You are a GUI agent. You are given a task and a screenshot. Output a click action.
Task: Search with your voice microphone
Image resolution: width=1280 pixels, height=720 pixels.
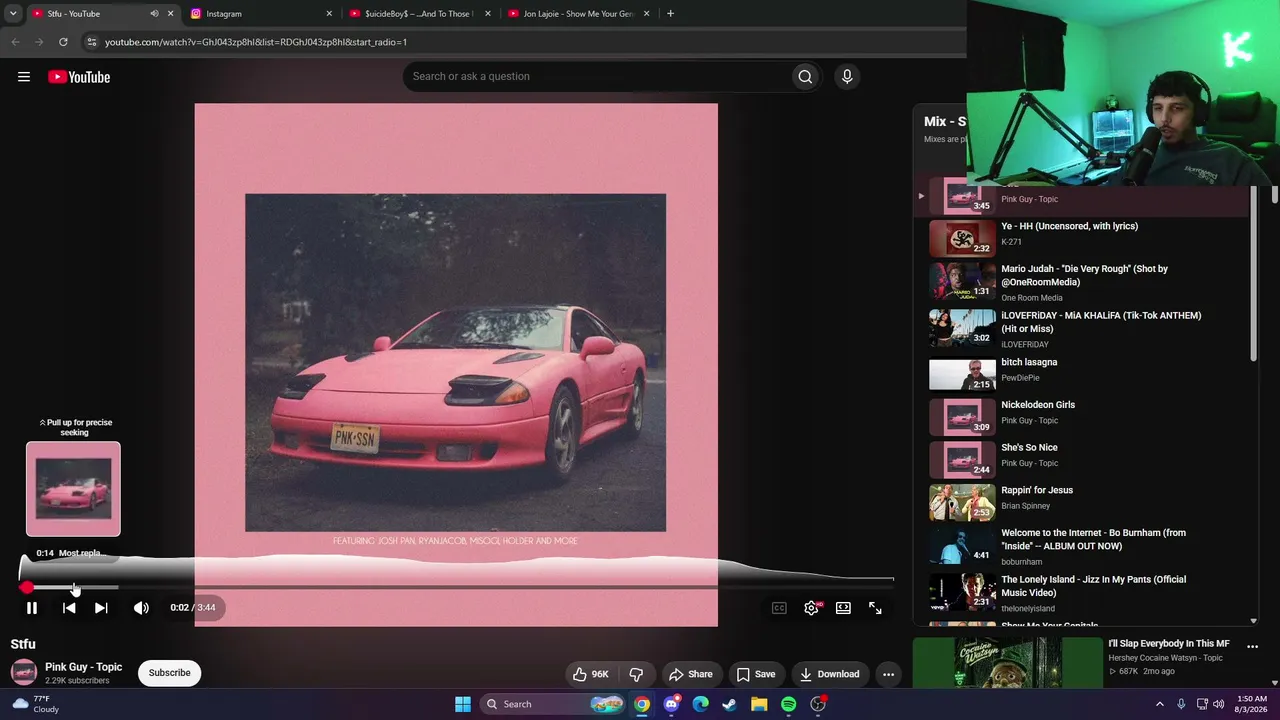(x=847, y=76)
